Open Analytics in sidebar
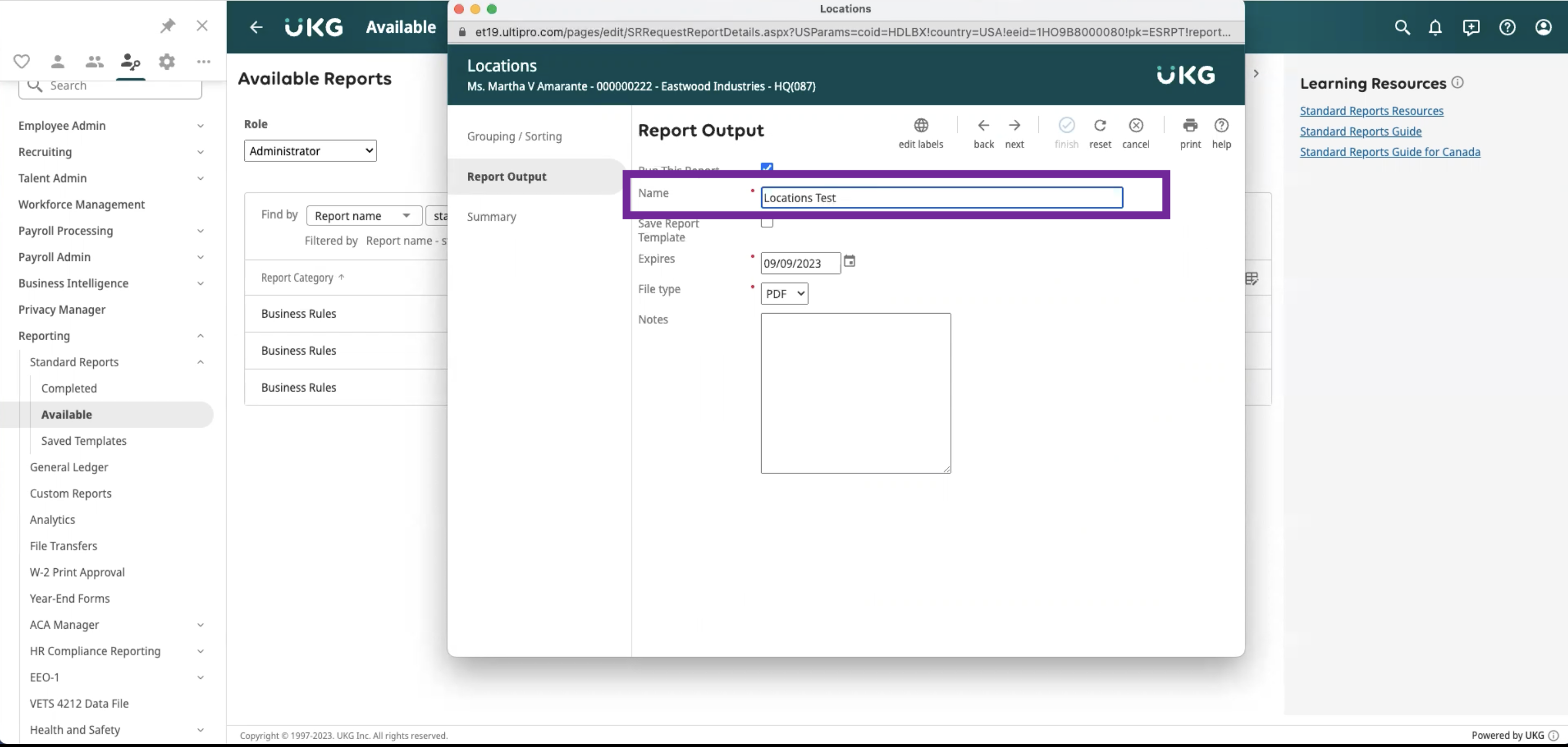This screenshot has height=747, width=1568. 52,519
